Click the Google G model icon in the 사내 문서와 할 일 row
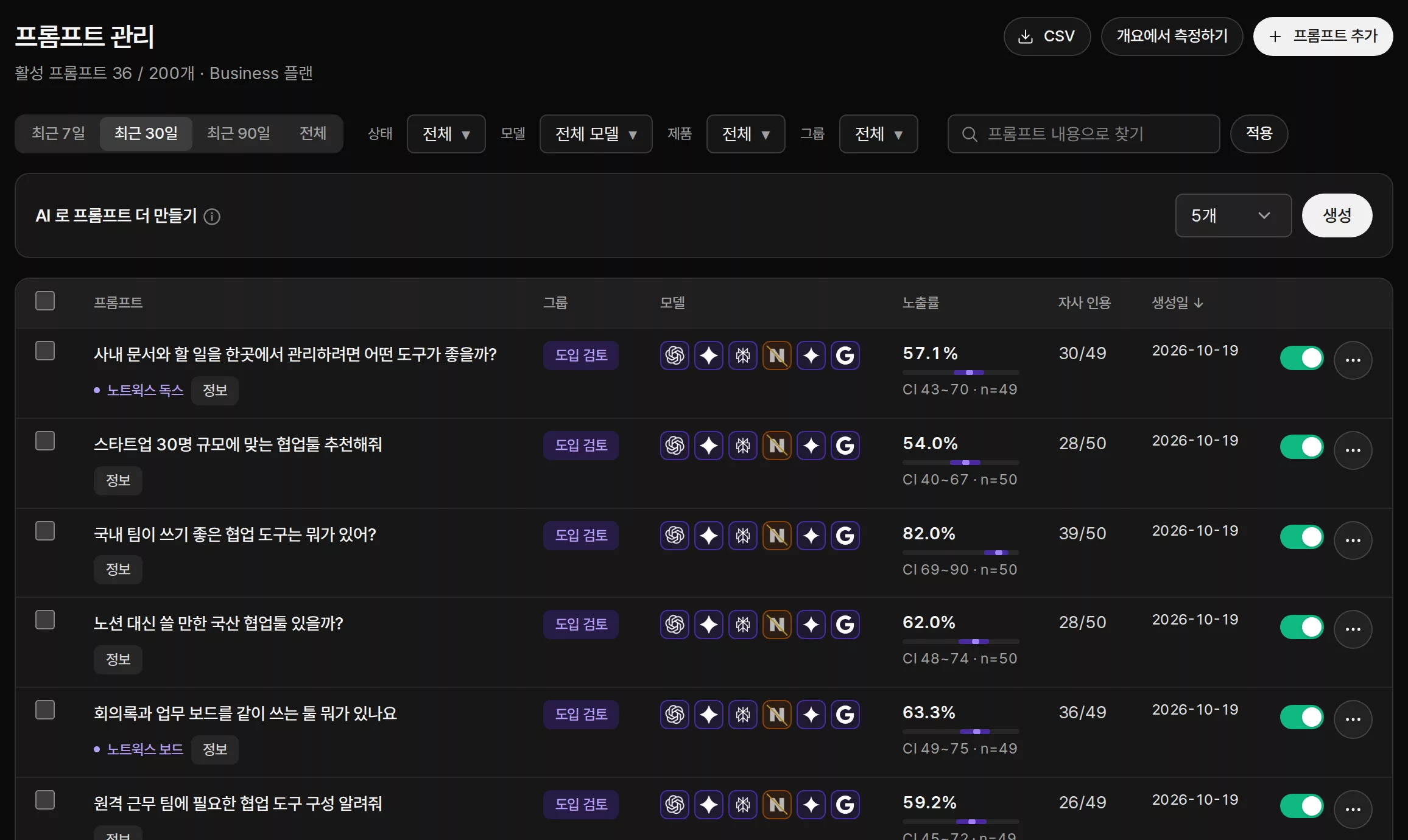Screen dimensions: 1408x840 click(x=845, y=355)
